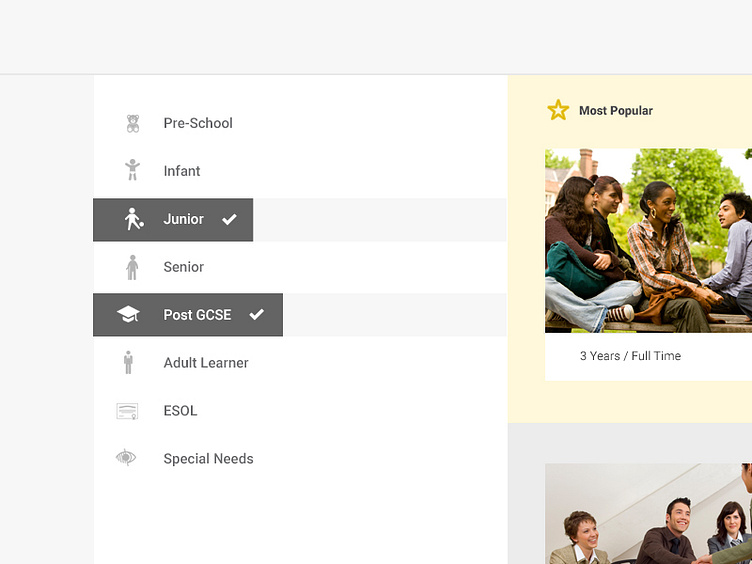Pick the Adult Learner label
This screenshot has height=564, width=752.
(206, 363)
